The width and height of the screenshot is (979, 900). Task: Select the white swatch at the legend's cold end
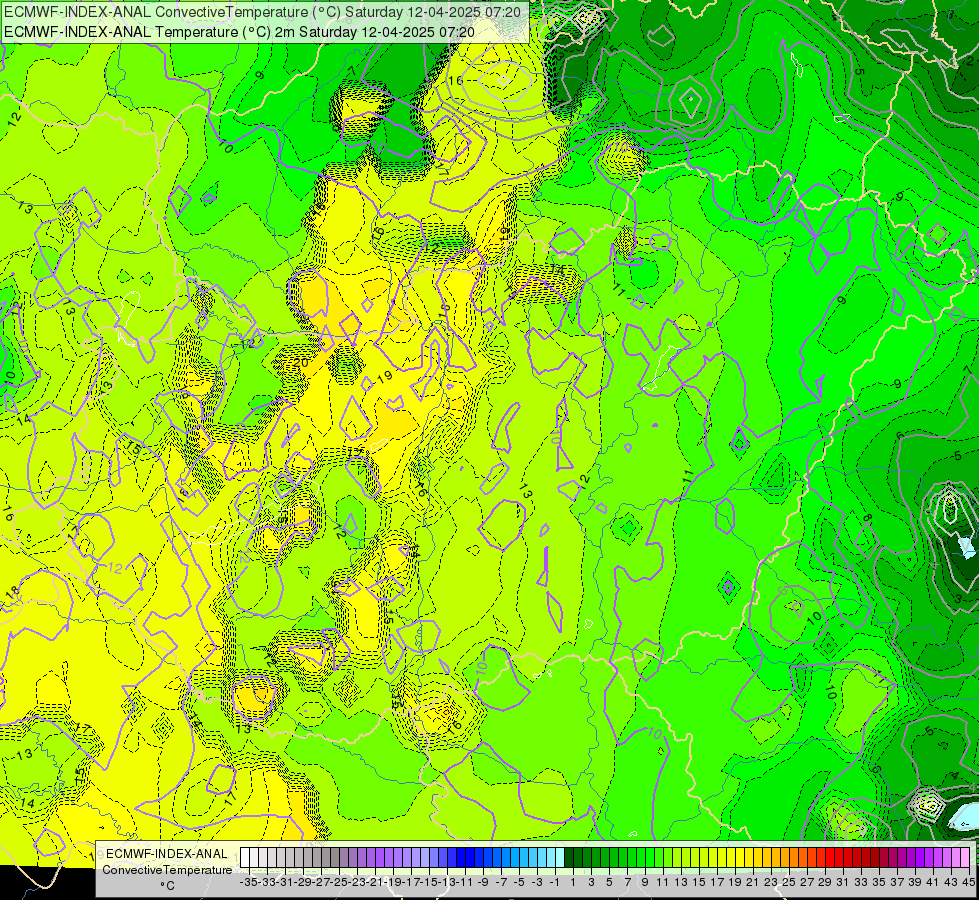[x=245, y=858]
